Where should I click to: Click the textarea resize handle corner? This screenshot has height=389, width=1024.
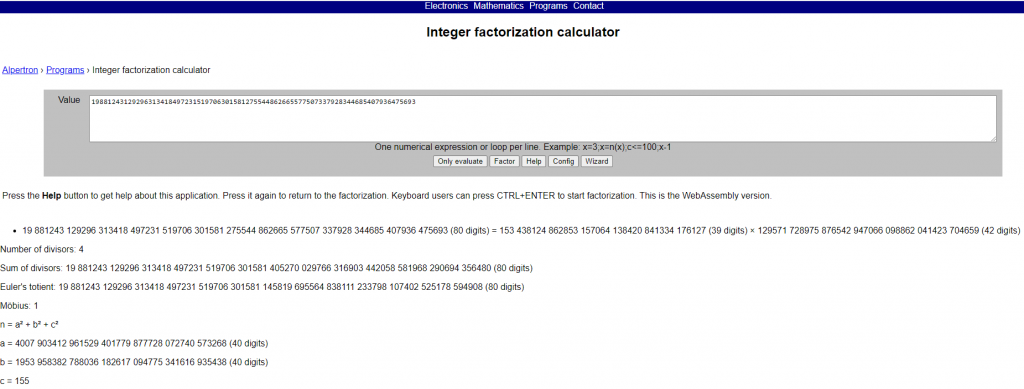993,138
